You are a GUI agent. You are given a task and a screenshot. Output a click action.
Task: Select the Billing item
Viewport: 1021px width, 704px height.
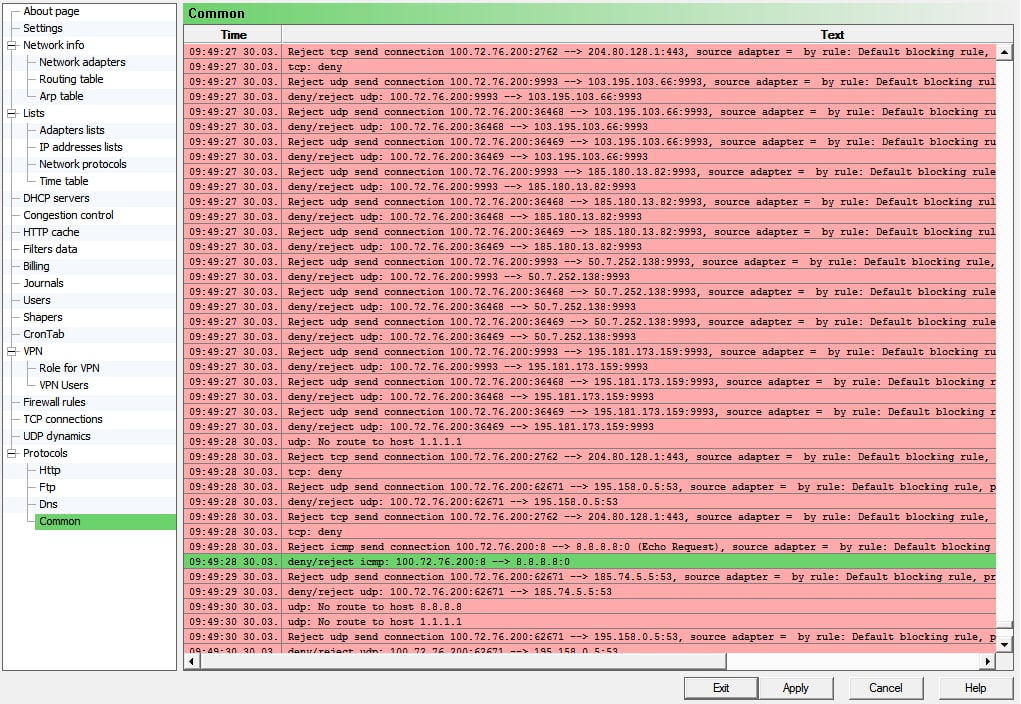(36, 266)
